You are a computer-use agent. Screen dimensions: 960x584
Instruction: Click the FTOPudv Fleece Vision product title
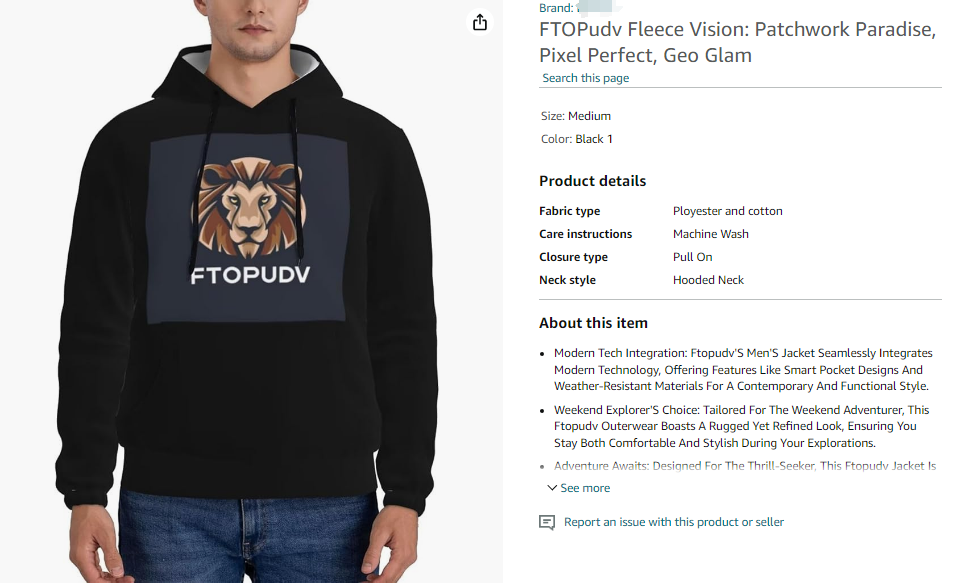point(737,42)
